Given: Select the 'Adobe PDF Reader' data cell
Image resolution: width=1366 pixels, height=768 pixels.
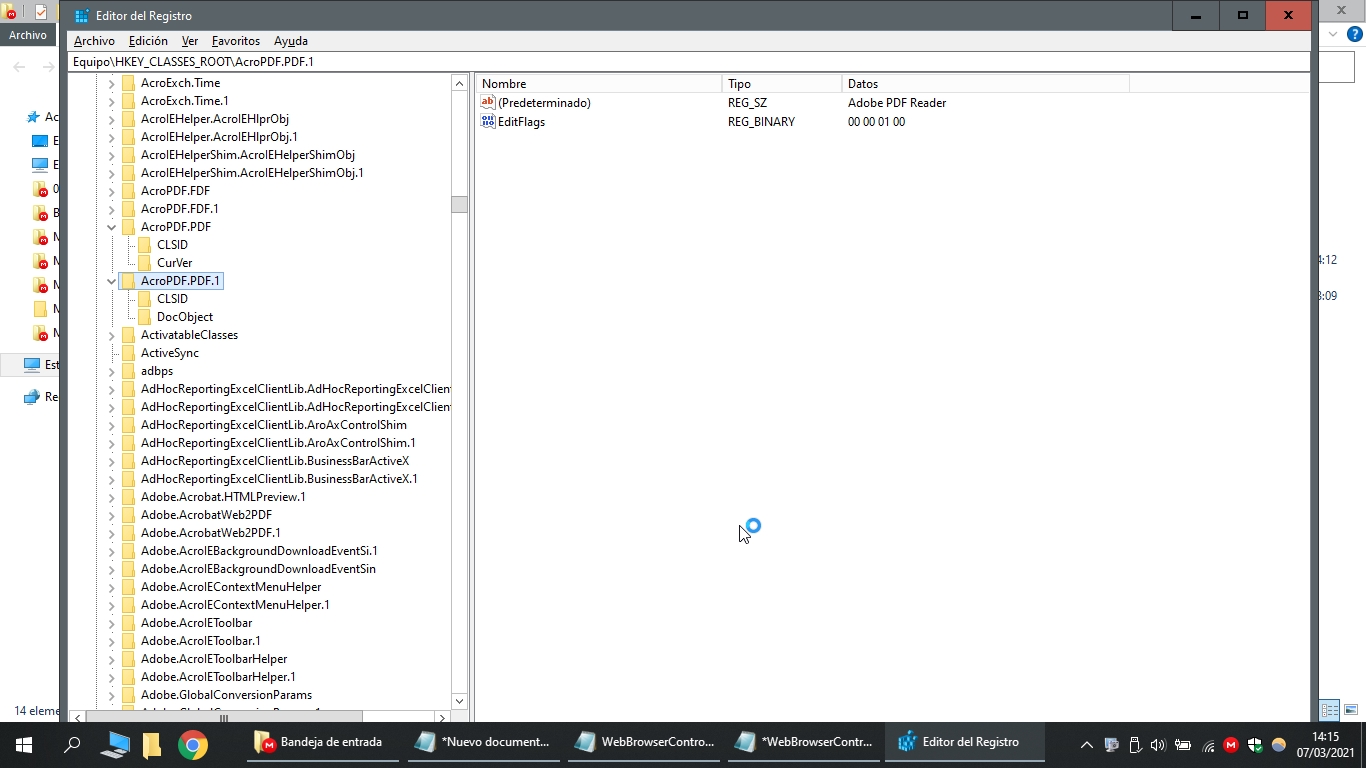Looking at the screenshot, I should coord(897,103).
